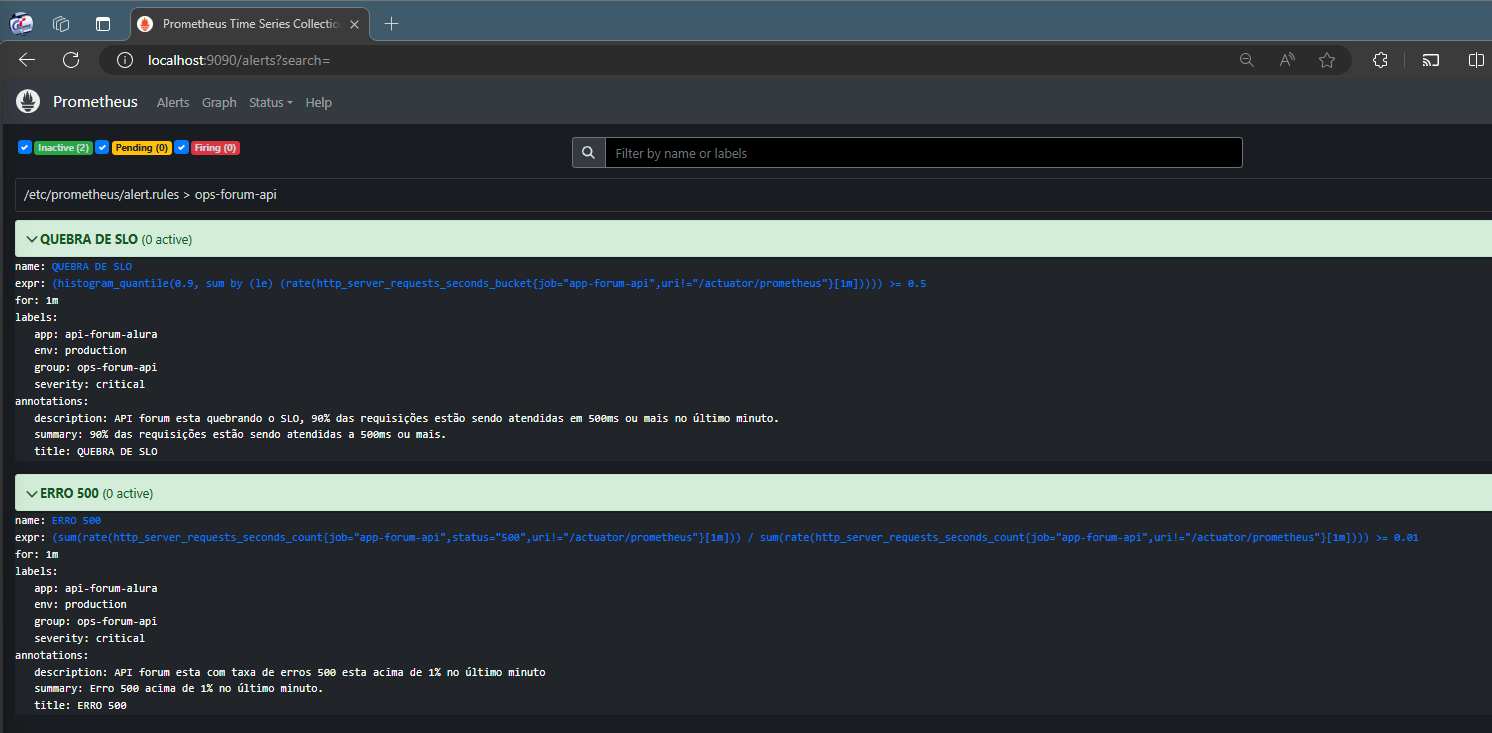Image resolution: width=1492 pixels, height=733 pixels.
Task: Click the yellow Pending (0) badge
Action: pyautogui.click(x=140, y=148)
